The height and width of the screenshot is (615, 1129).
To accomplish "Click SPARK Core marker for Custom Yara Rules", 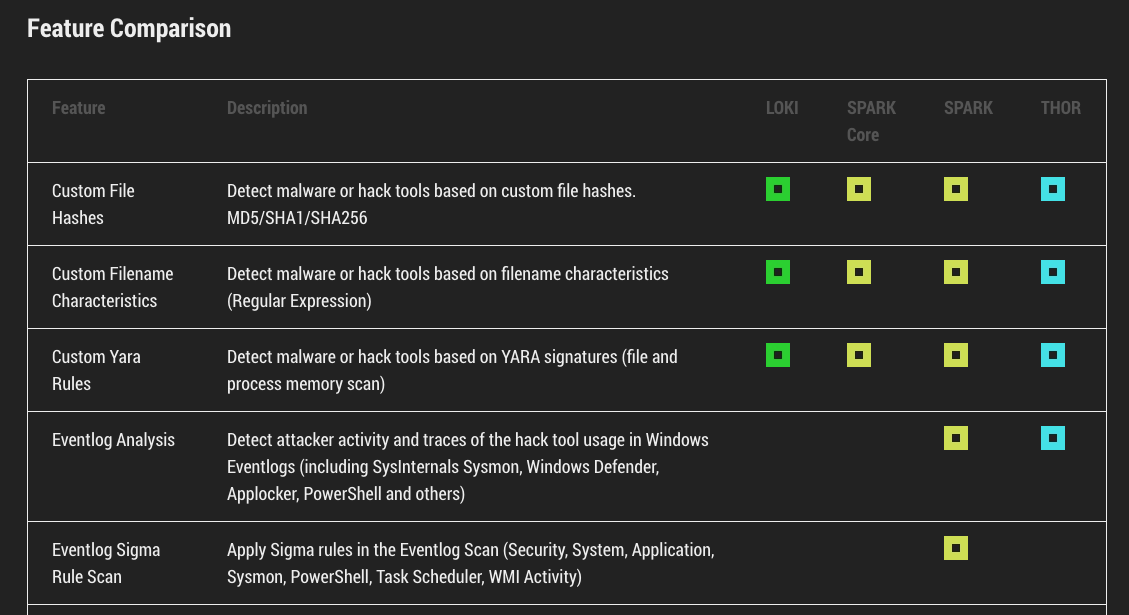I will 859,355.
